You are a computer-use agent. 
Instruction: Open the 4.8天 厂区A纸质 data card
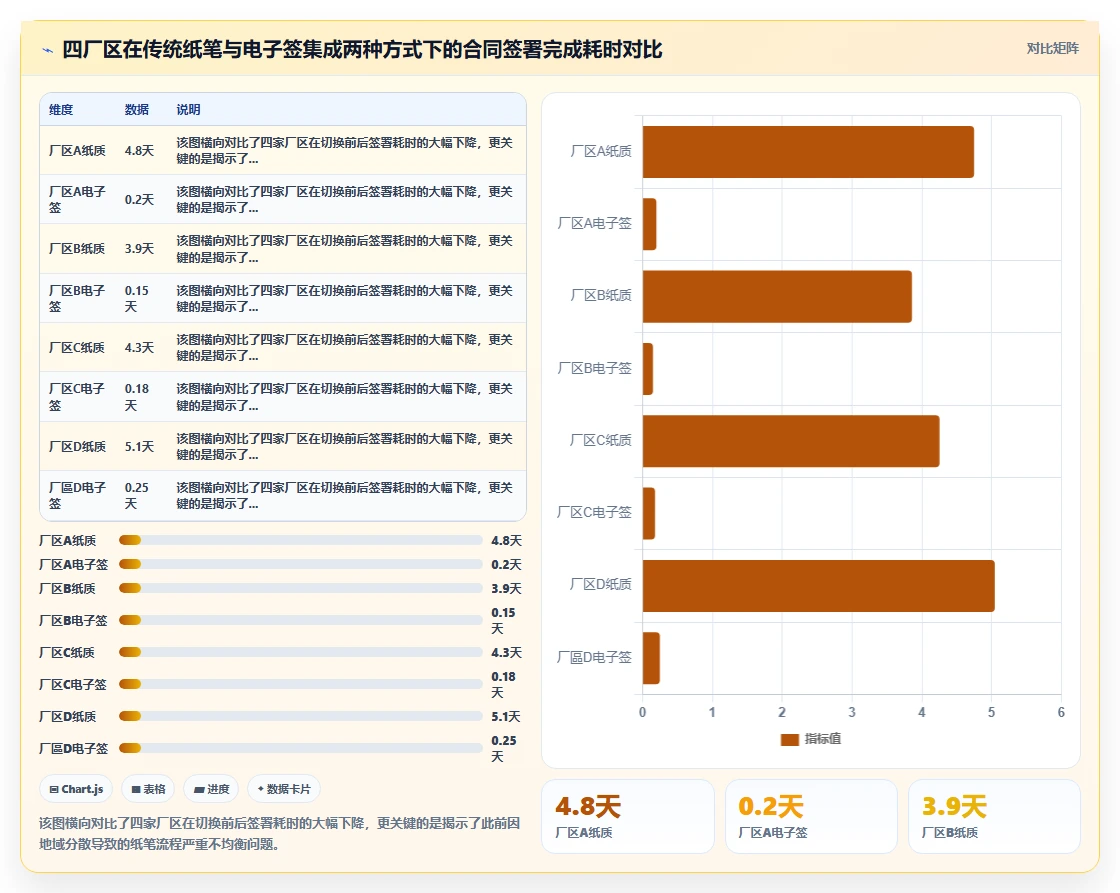[x=628, y=816]
